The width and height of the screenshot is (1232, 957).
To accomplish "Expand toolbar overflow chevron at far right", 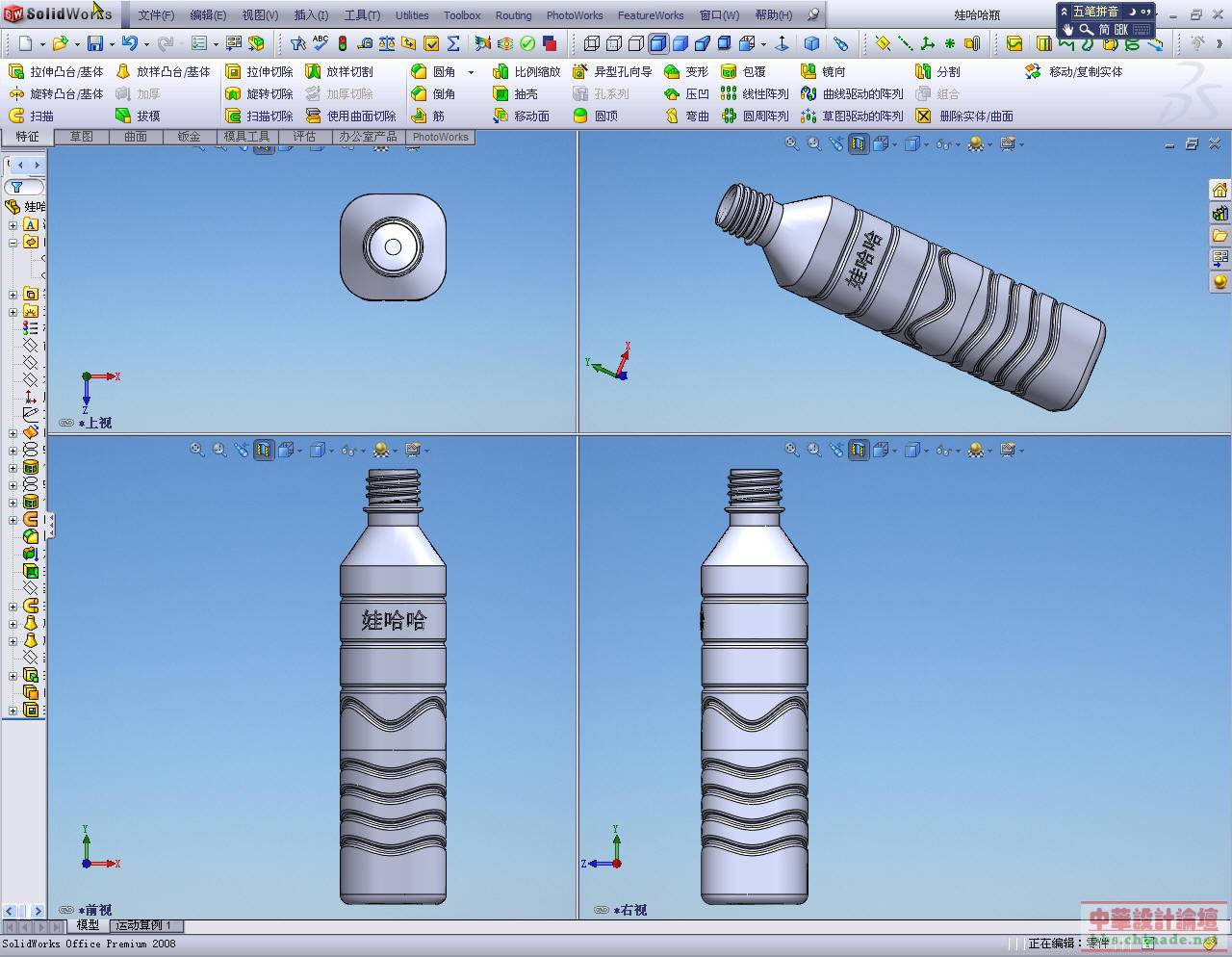I will click(x=1219, y=43).
